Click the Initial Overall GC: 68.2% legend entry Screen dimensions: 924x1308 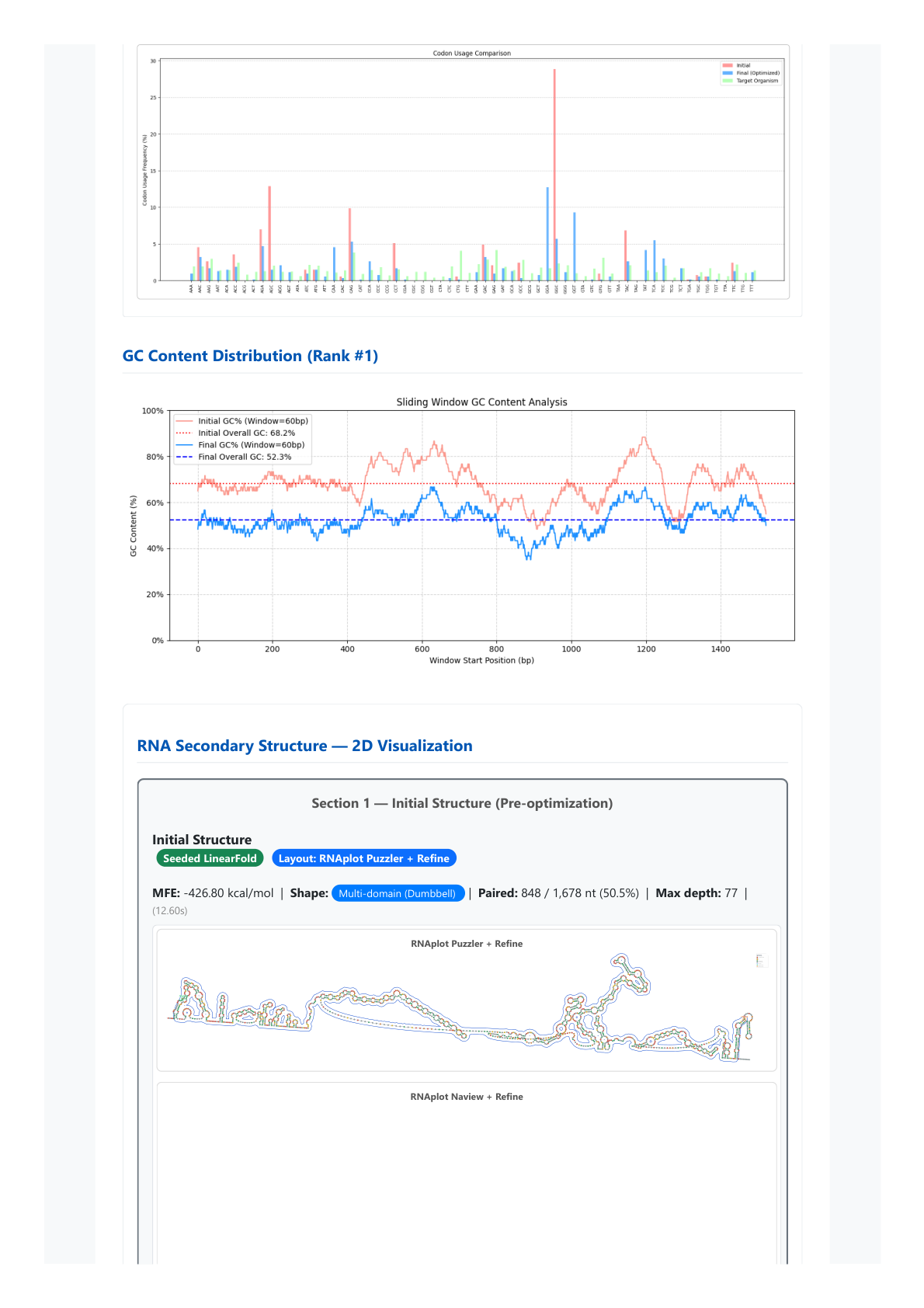(x=246, y=433)
